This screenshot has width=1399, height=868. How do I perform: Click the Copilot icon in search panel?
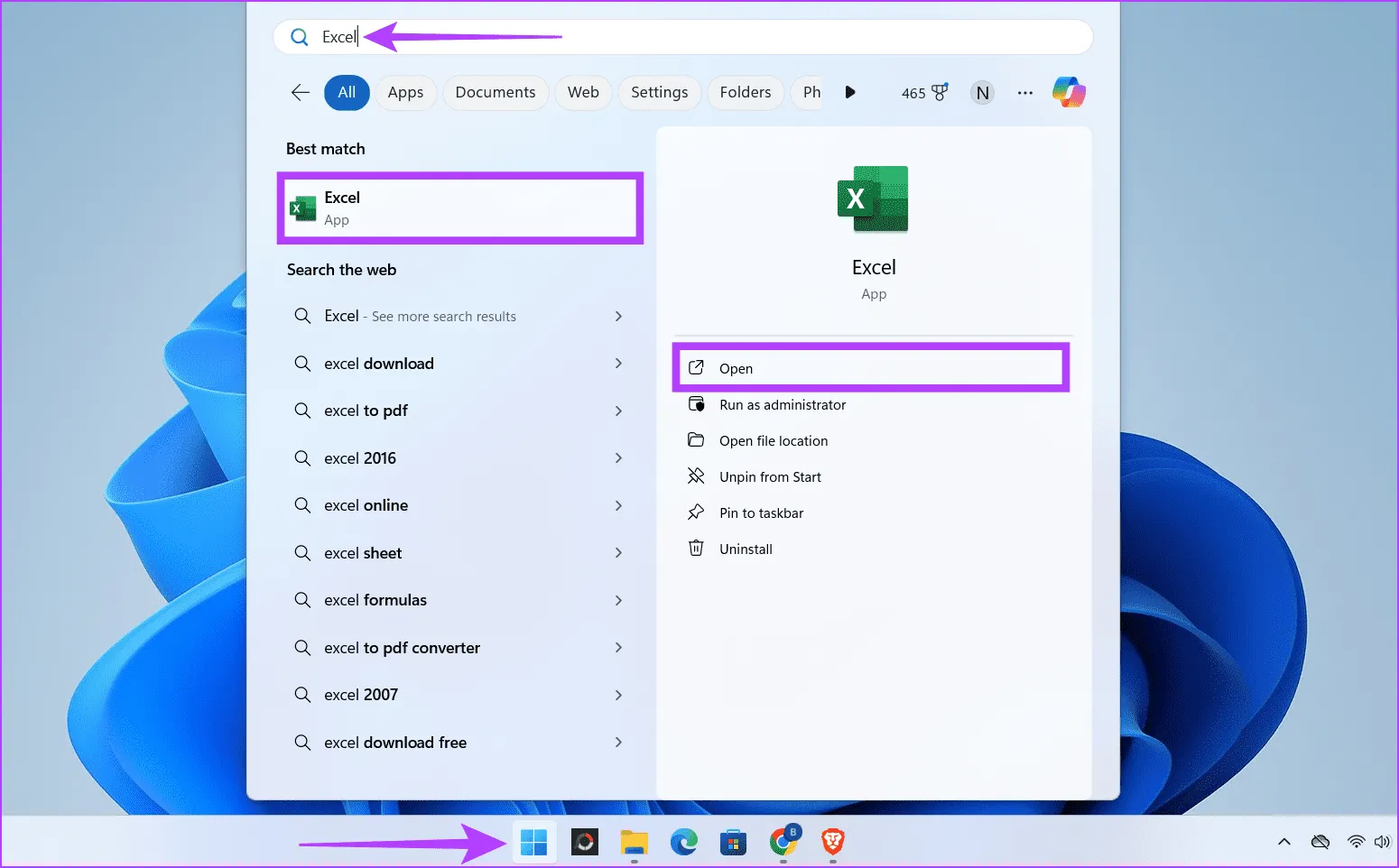coord(1069,92)
